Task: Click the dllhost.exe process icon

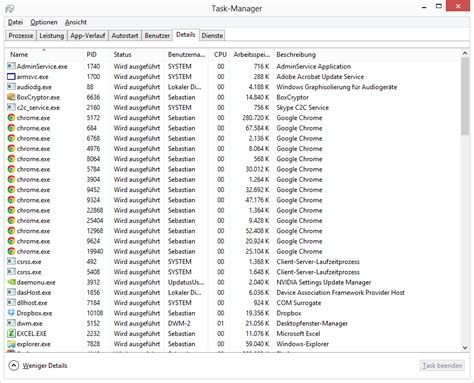Action: tap(11, 303)
